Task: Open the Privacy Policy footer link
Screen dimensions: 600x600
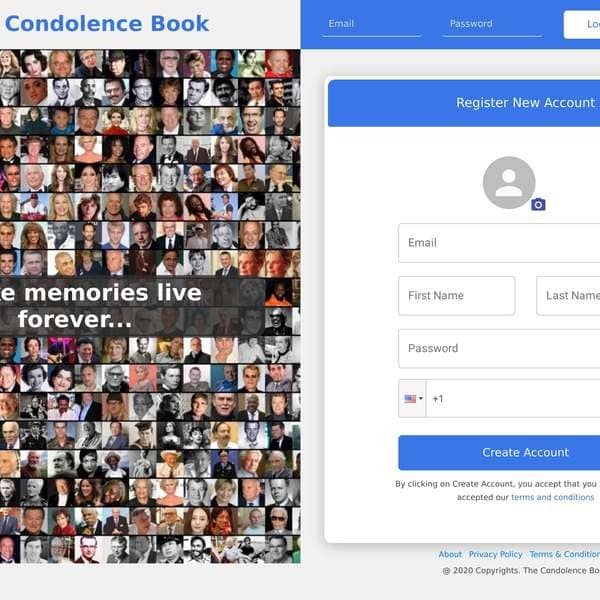Action: [x=496, y=554]
